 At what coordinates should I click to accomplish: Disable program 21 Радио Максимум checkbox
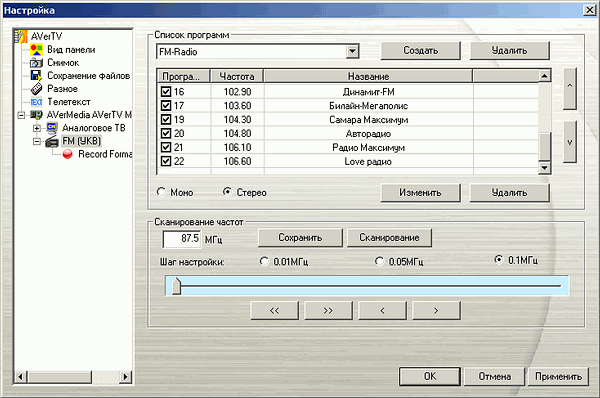tap(166, 147)
